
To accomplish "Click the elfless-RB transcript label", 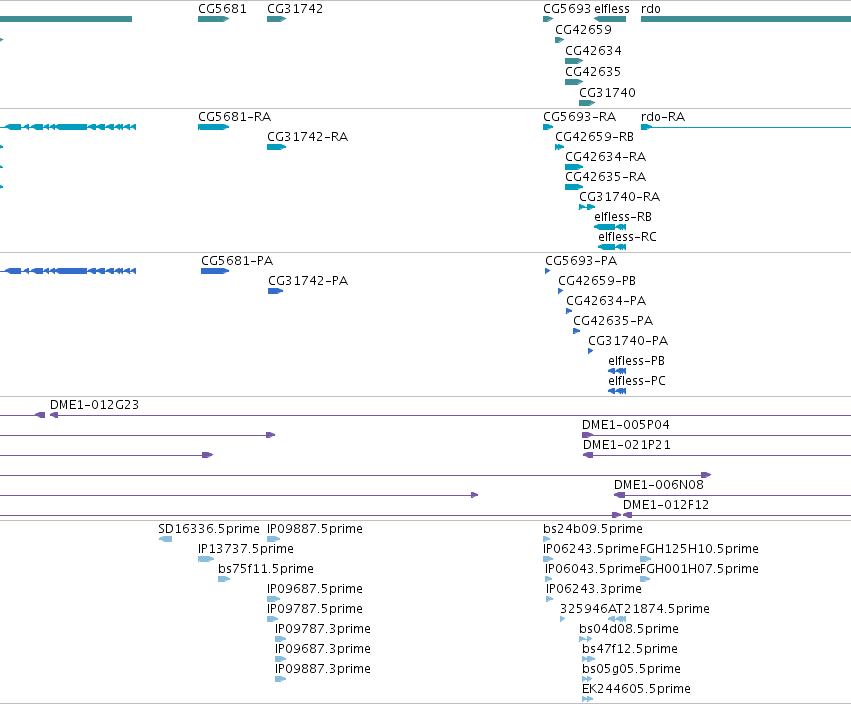I will 623,217.
